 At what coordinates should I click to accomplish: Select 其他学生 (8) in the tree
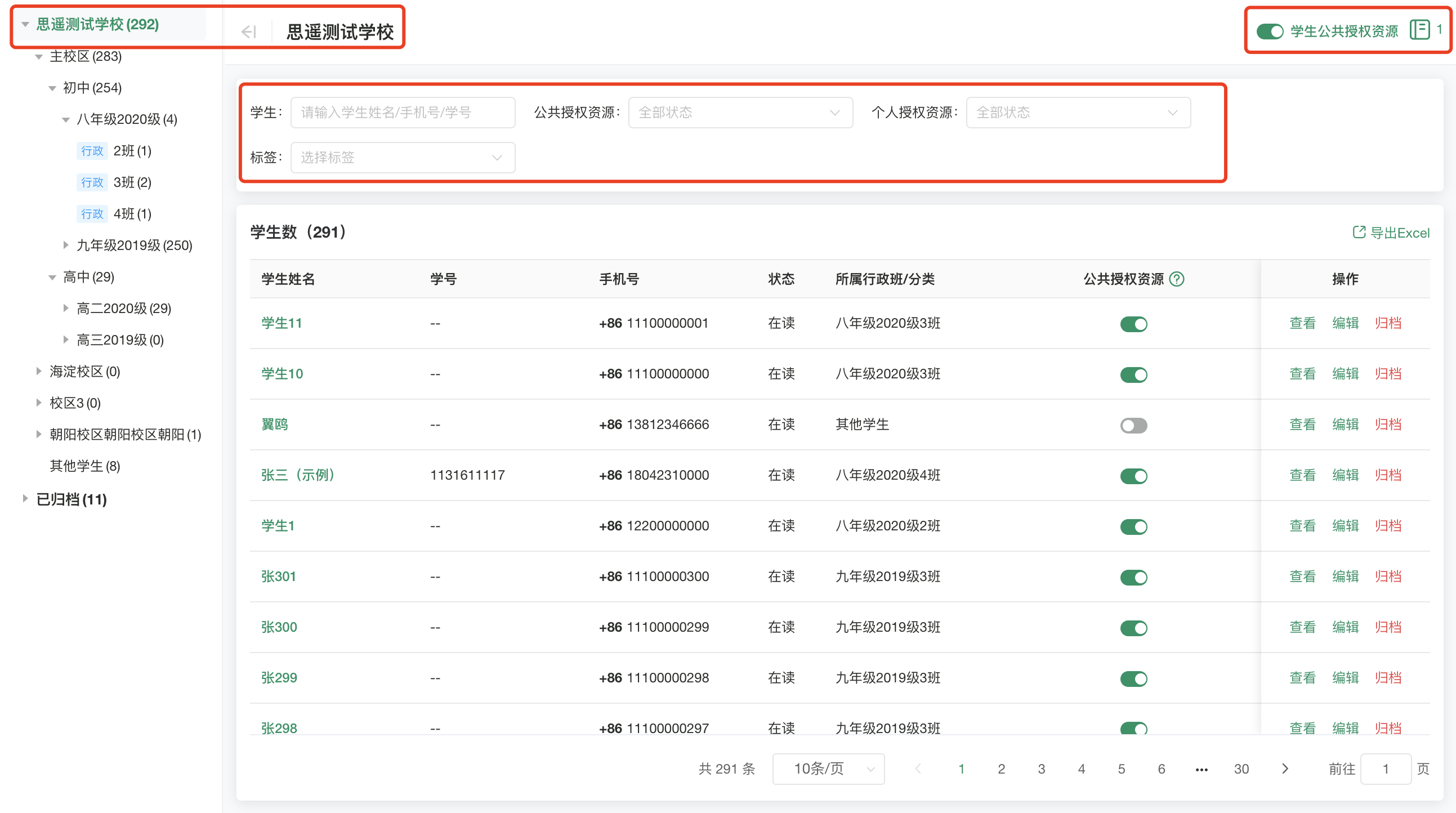click(x=85, y=466)
